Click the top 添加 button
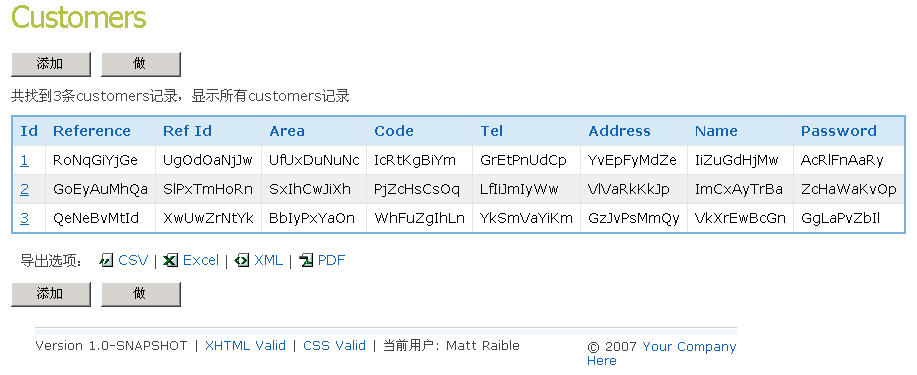The image size is (917, 375). coord(51,64)
